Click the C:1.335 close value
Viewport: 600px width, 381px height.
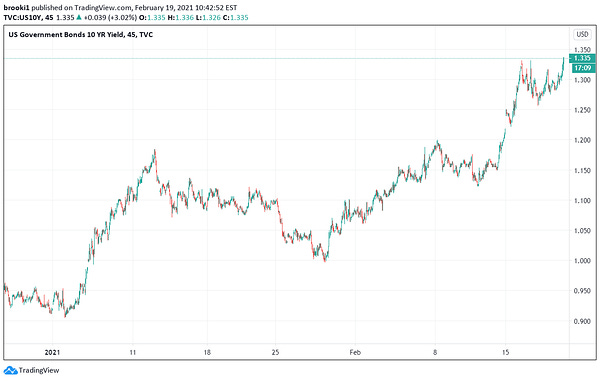pyautogui.click(x=236, y=18)
